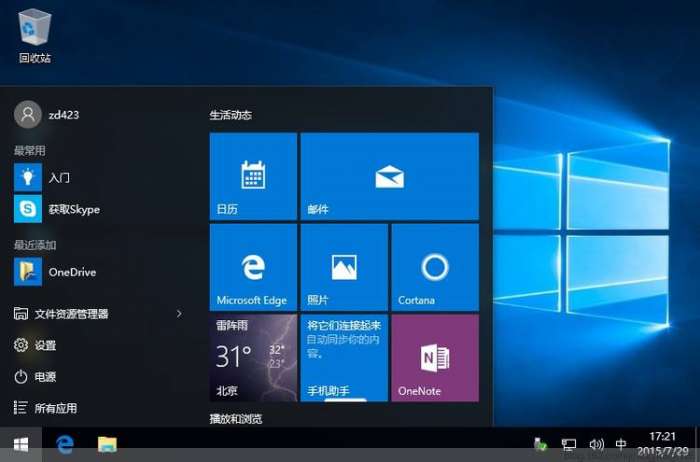Image resolution: width=700 pixels, height=462 pixels.
Task: Open the 邮件 Mail tile
Action: click(390, 176)
